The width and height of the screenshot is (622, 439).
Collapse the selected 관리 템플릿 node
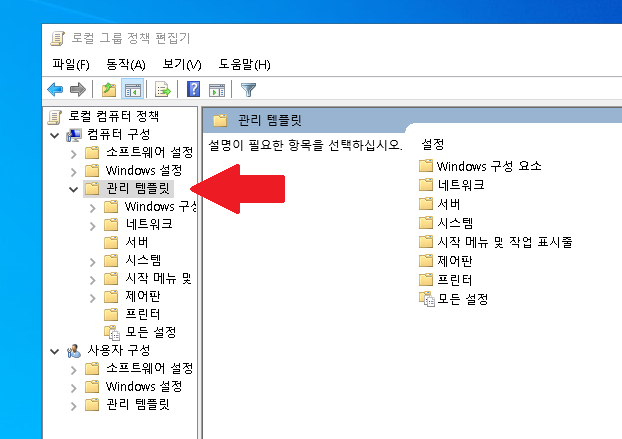[x=73, y=190]
